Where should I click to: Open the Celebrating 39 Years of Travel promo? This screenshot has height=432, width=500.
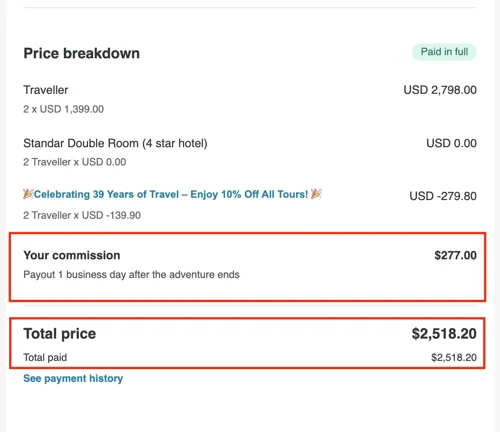(171, 194)
